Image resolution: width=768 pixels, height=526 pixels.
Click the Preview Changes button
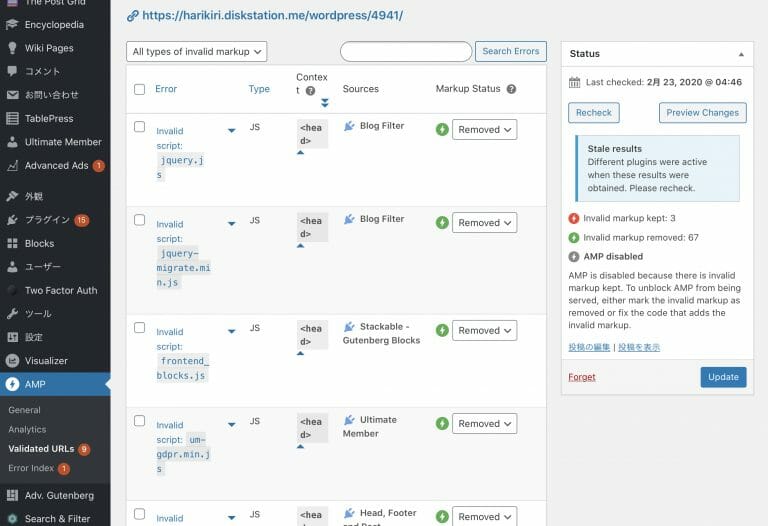pos(702,113)
